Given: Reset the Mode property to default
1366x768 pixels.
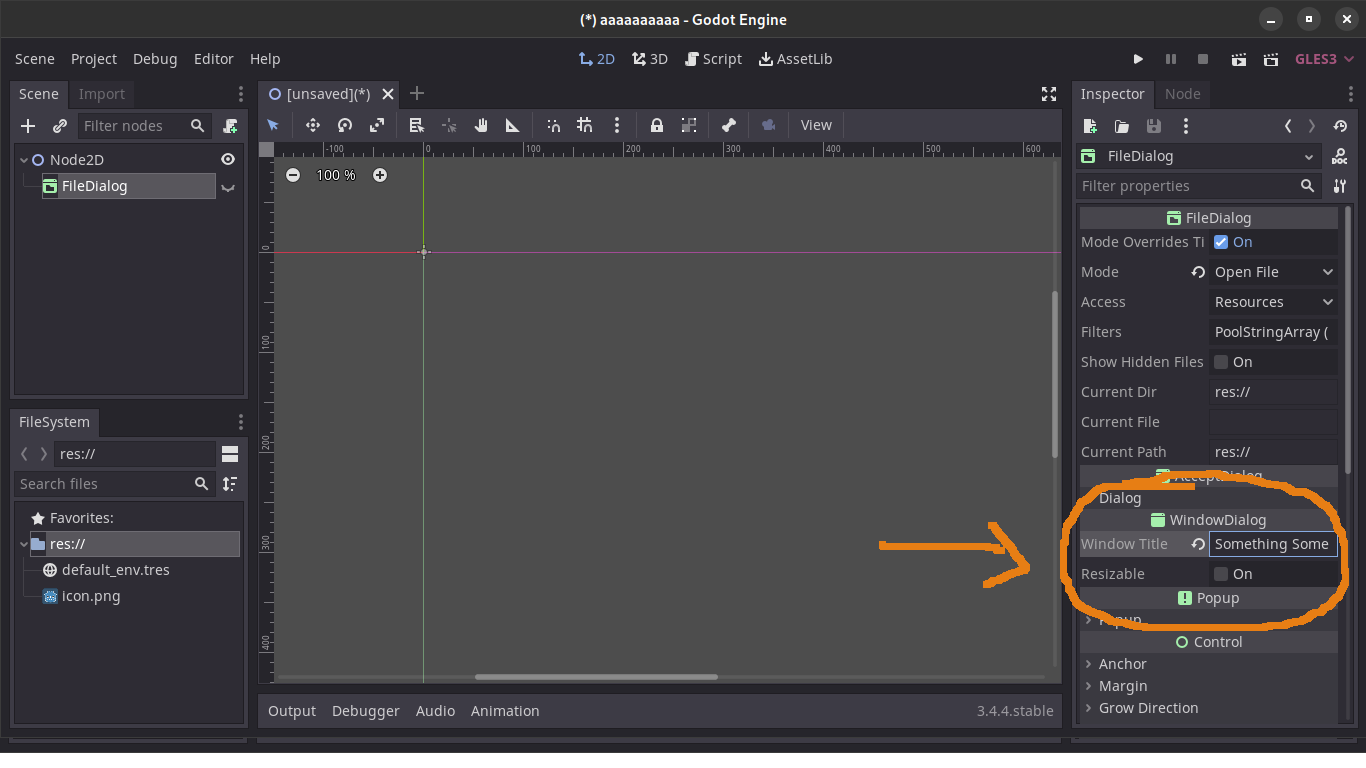Looking at the screenshot, I should (x=1197, y=272).
